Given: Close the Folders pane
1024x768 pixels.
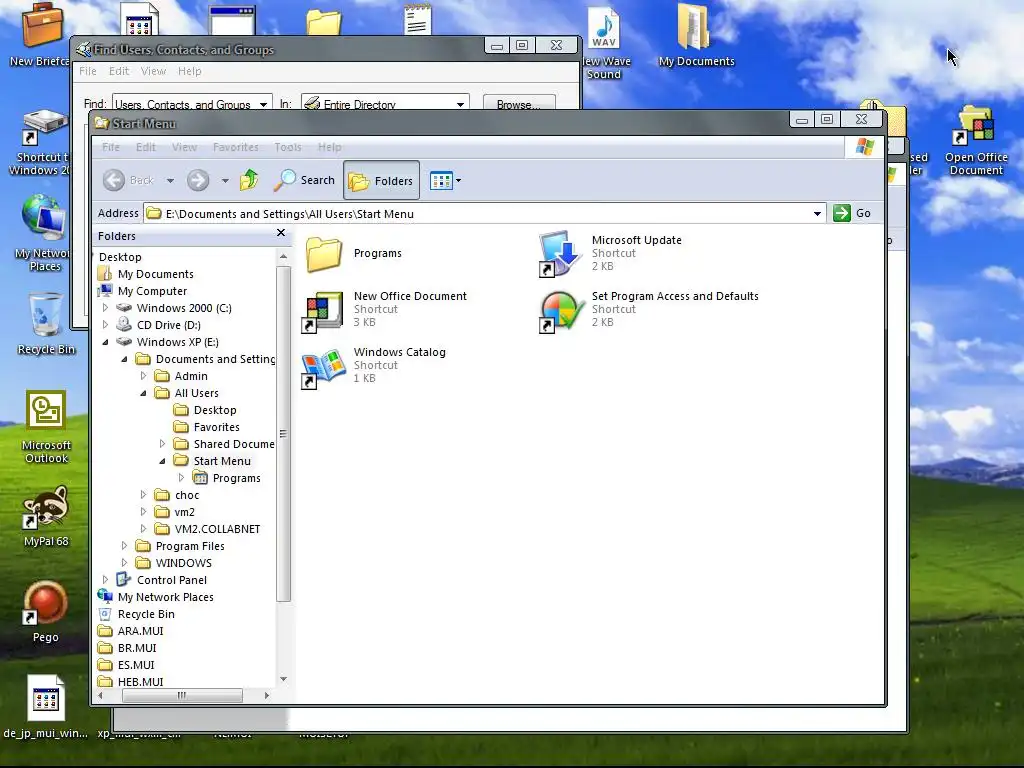Looking at the screenshot, I should pyautogui.click(x=281, y=232).
